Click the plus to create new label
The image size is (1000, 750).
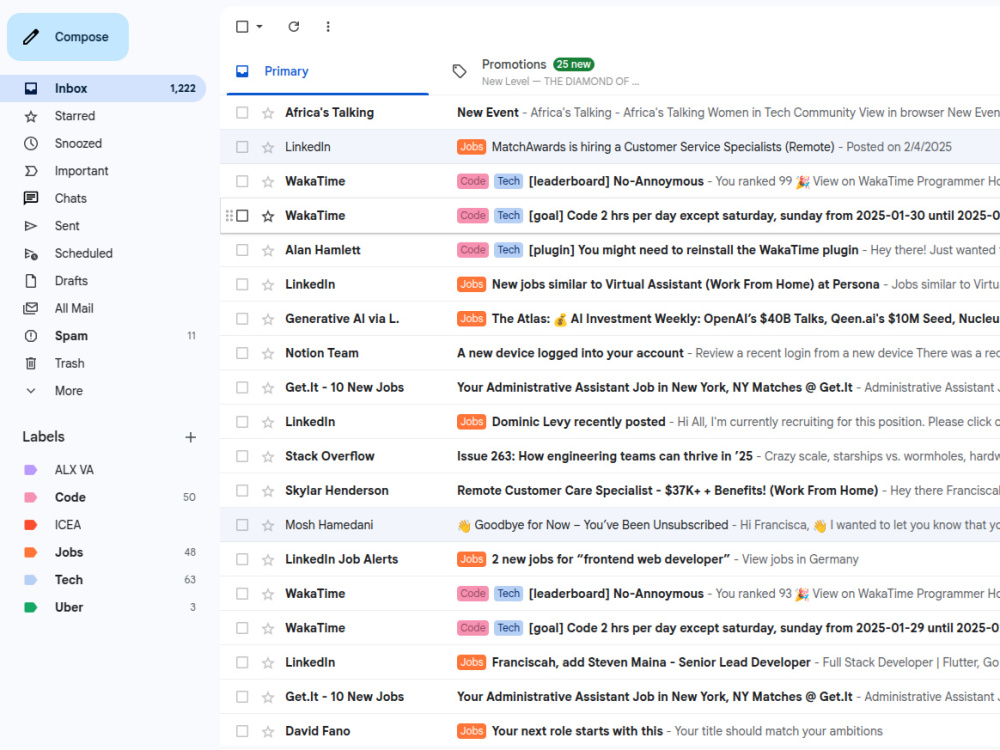pyautogui.click(x=190, y=438)
